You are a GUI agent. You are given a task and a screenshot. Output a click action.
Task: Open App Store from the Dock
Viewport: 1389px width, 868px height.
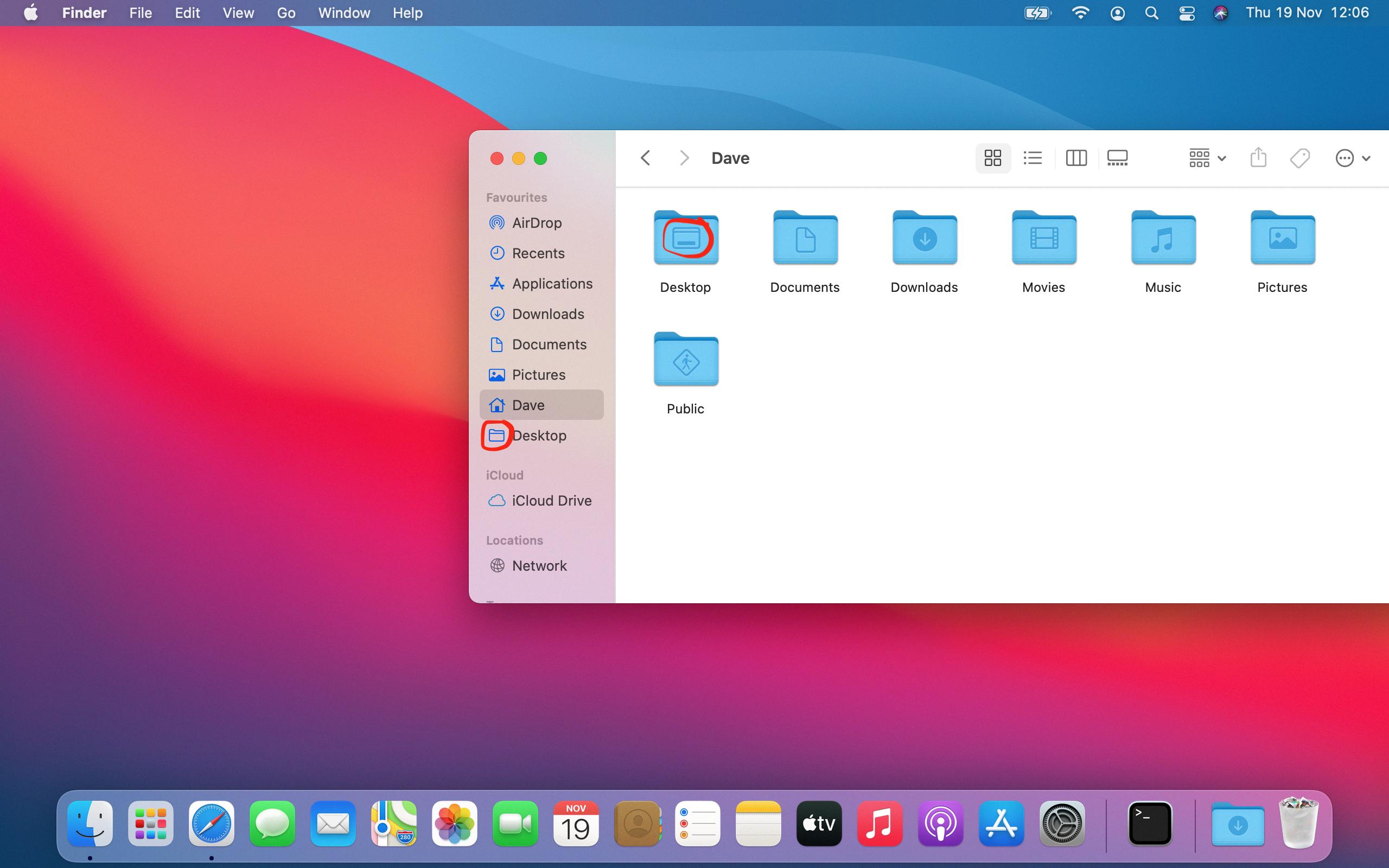(x=1002, y=824)
